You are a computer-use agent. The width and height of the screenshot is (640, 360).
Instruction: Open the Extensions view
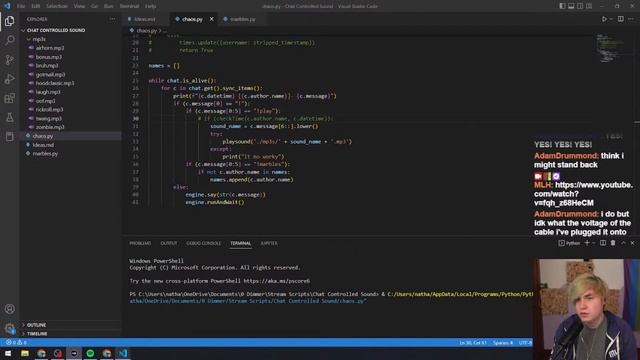point(9,98)
